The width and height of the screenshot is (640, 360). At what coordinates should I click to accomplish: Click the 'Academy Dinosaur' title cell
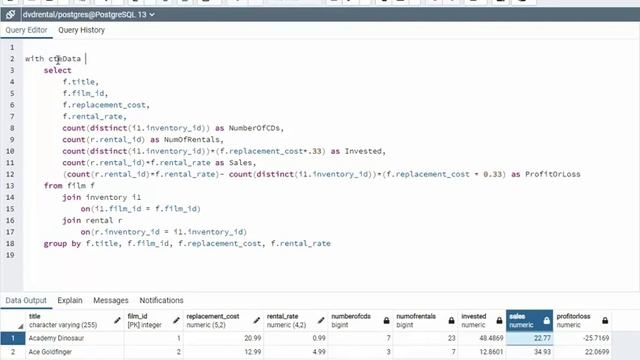coord(75,338)
